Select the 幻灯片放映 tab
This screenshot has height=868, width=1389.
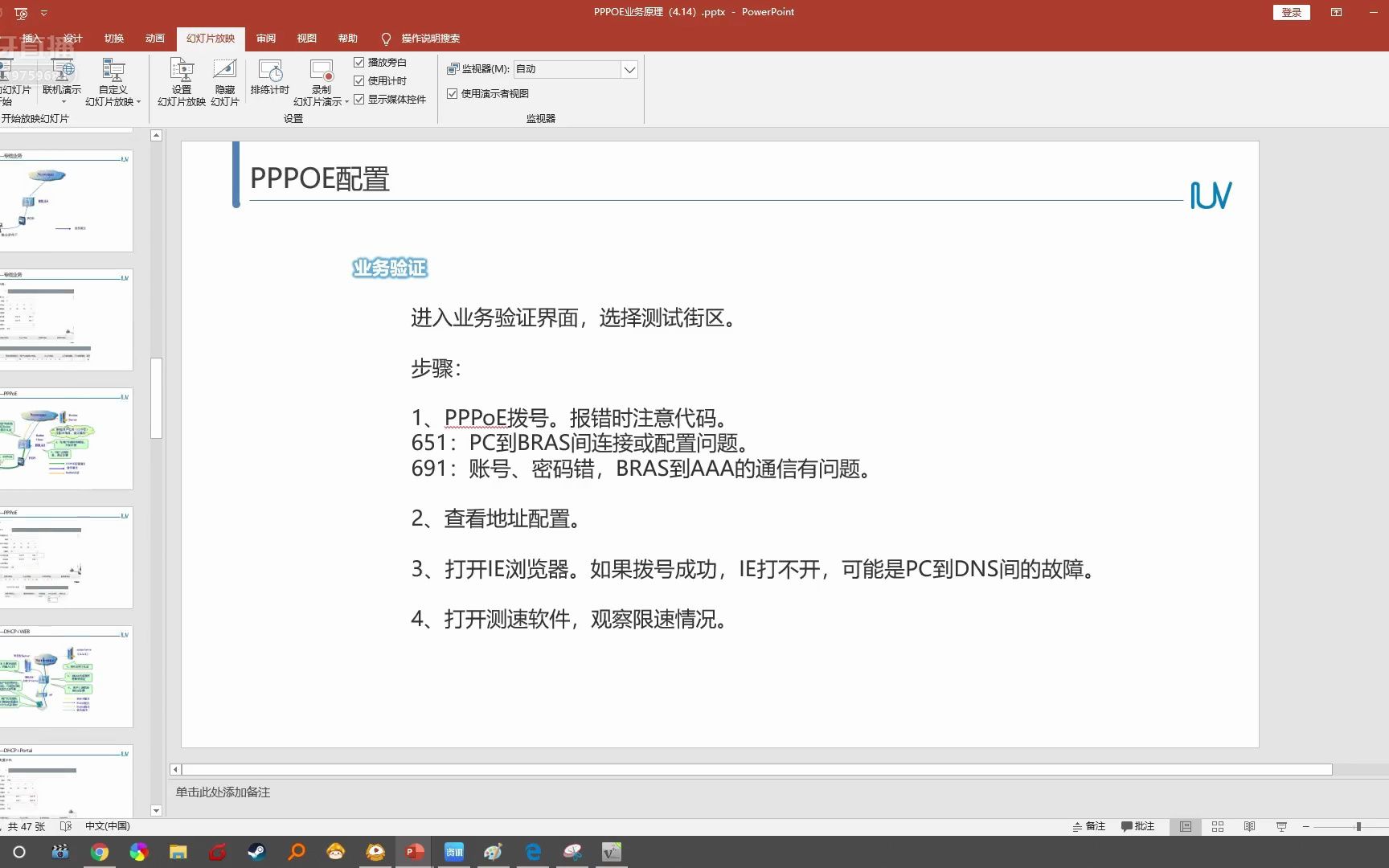pos(211,39)
